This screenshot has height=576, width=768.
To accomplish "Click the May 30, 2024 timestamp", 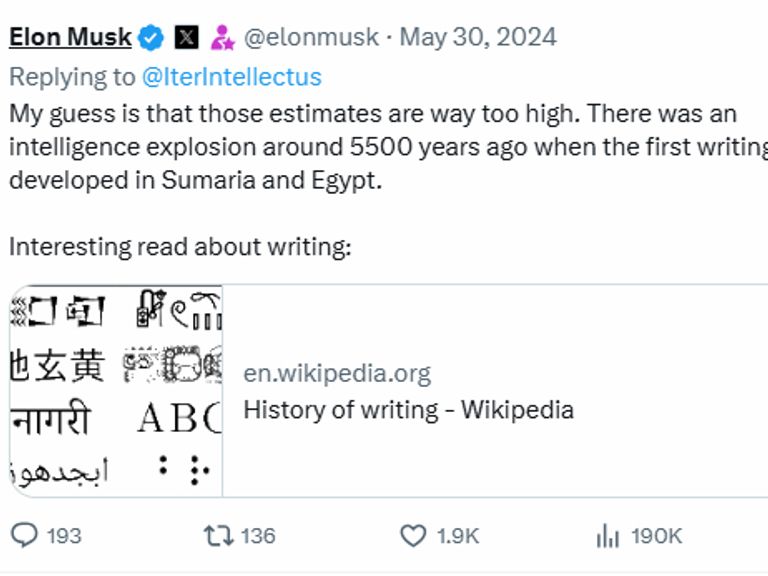I will 478,38.
